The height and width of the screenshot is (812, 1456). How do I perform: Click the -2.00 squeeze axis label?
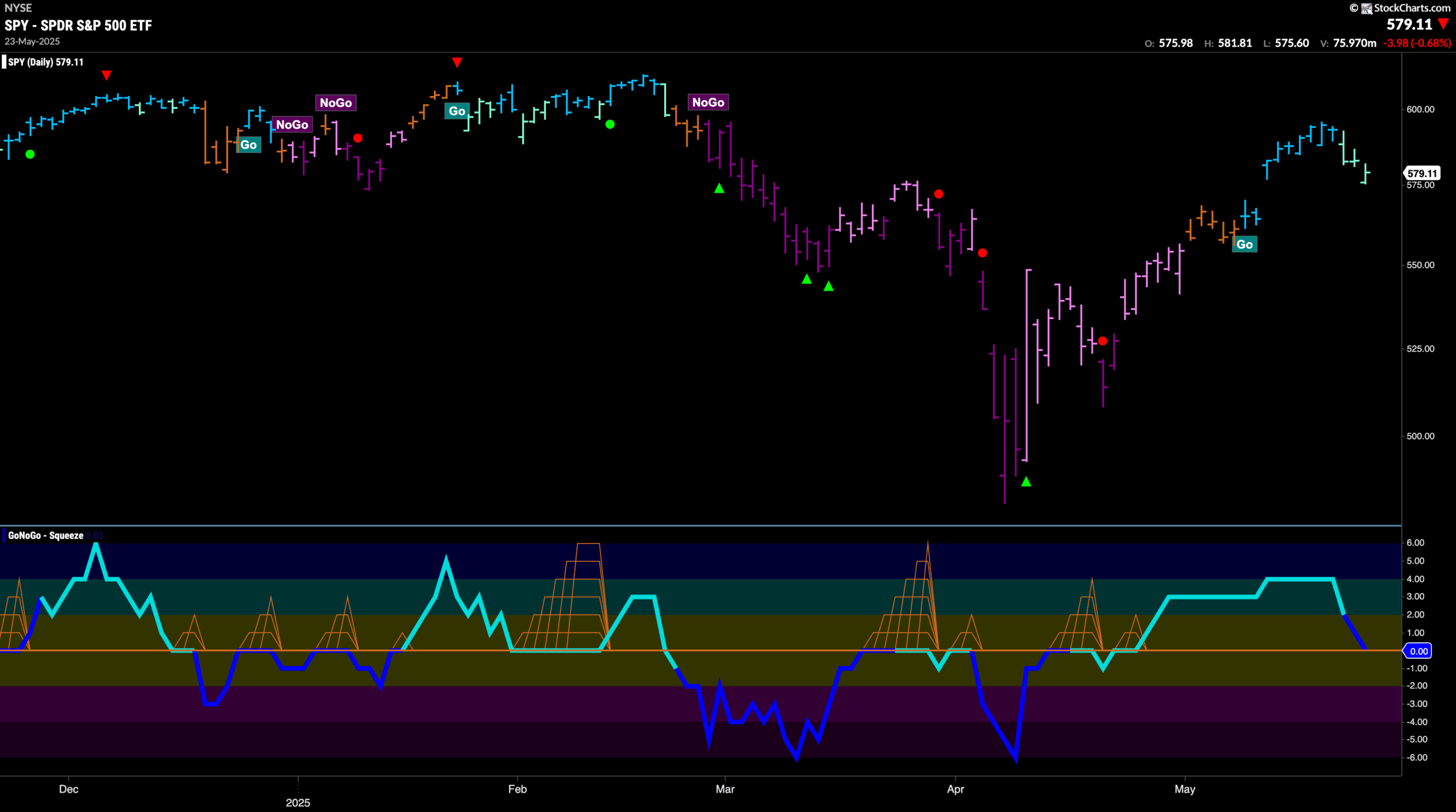tap(1417, 685)
